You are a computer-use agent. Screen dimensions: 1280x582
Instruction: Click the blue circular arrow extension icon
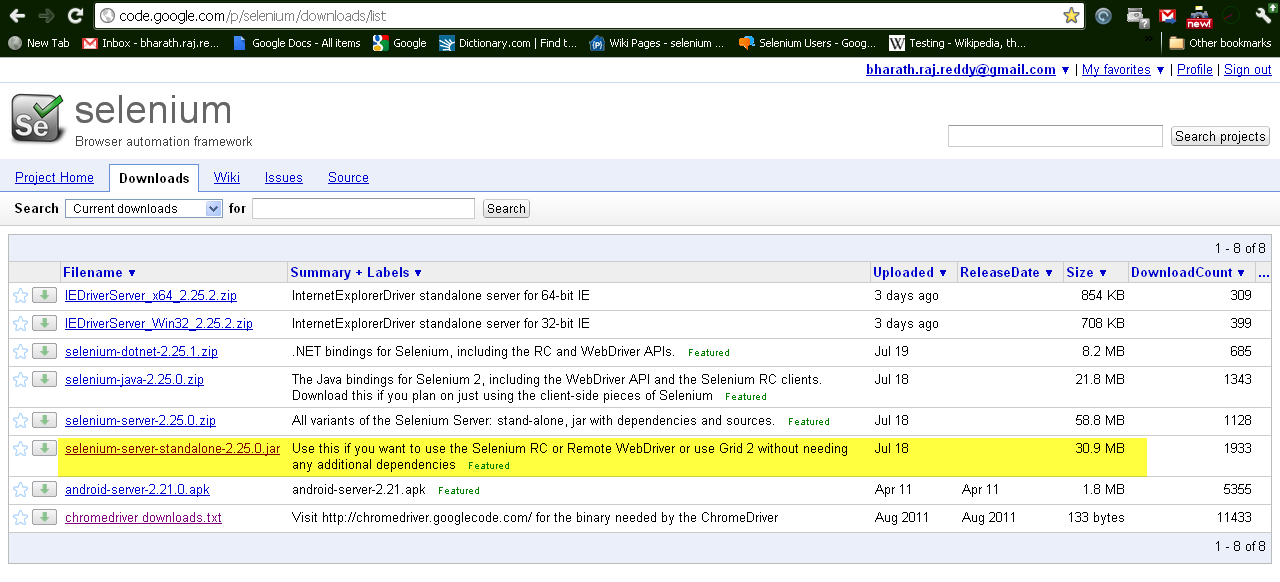[x=1103, y=16]
